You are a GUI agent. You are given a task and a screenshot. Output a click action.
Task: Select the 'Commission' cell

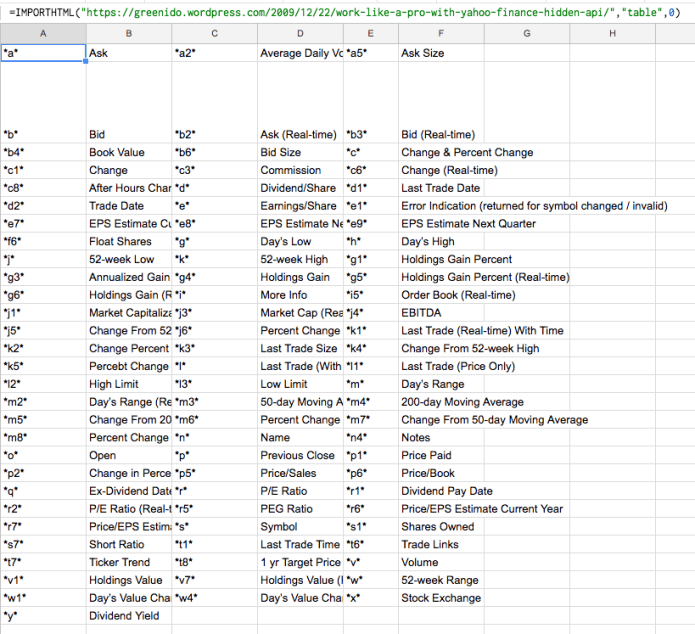pyautogui.click(x=300, y=170)
